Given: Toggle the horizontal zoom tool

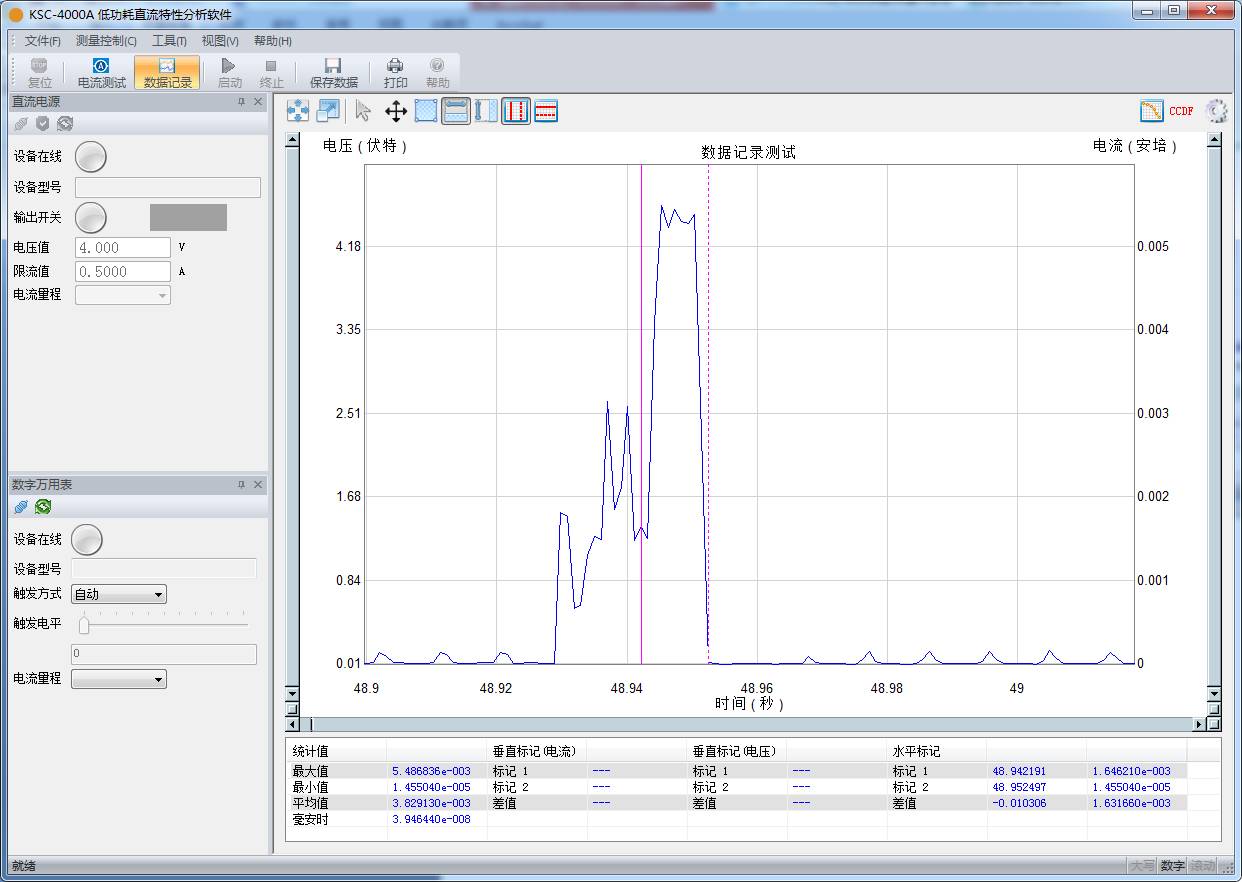Looking at the screenshot, I should pos(456,111).
